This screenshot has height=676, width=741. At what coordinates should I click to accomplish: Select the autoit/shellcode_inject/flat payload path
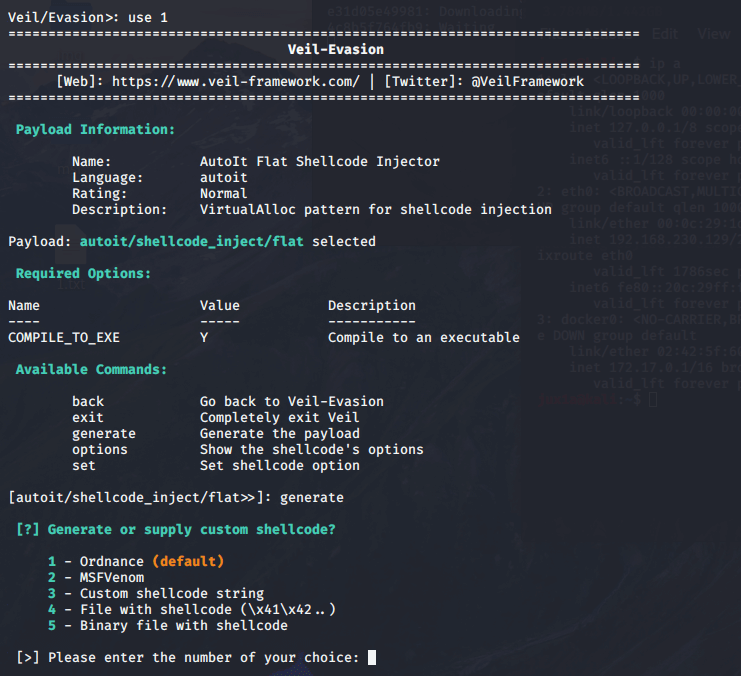(191, 242)
